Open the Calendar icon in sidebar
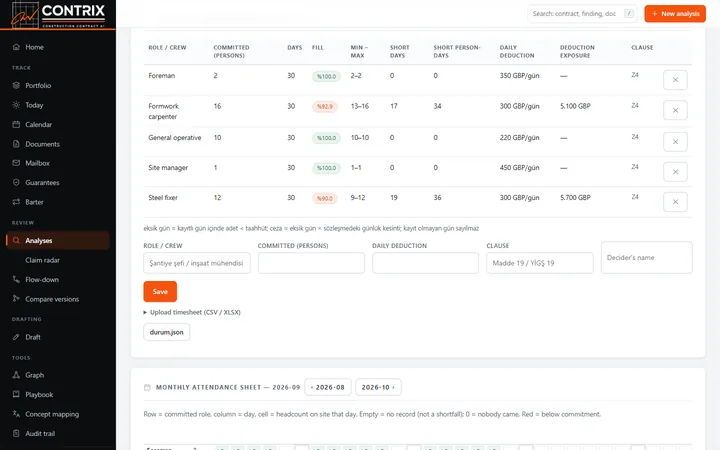 (16, 124)
